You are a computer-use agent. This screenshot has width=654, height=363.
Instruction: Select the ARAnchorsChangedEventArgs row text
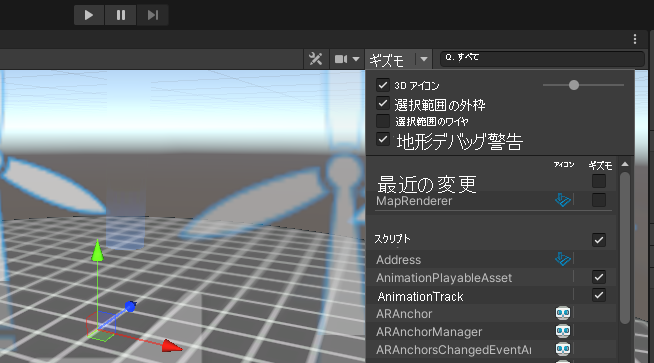click(453, 350)
